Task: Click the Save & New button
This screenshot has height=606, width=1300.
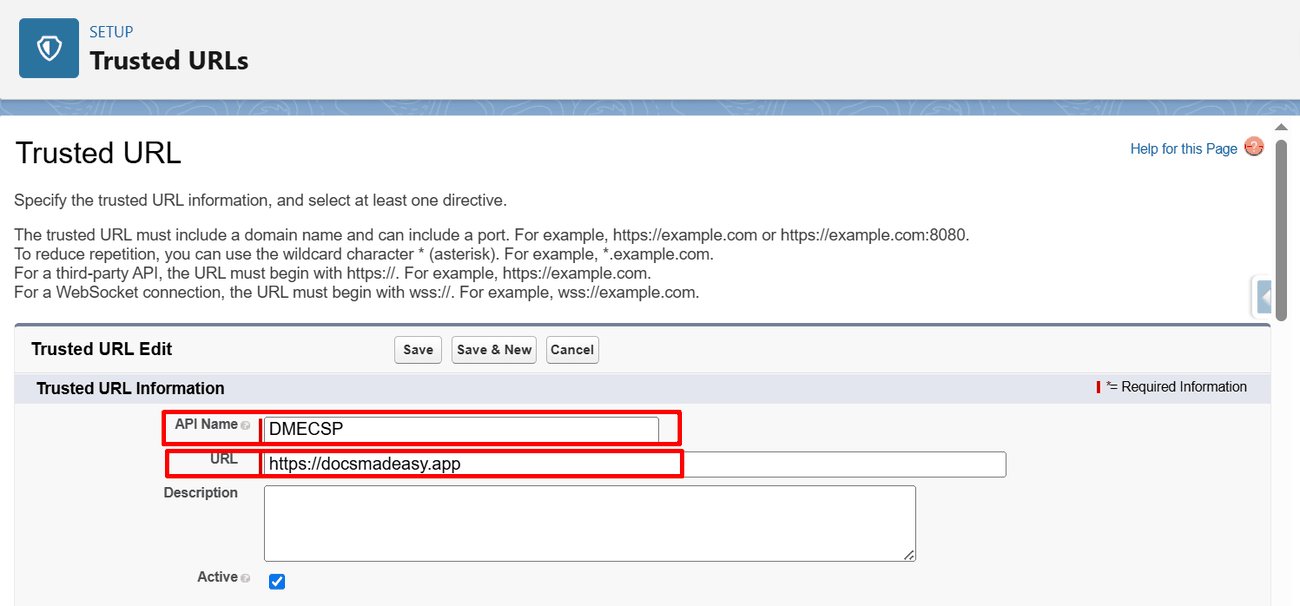Action: pyautogui.click(x=494, y=350)
